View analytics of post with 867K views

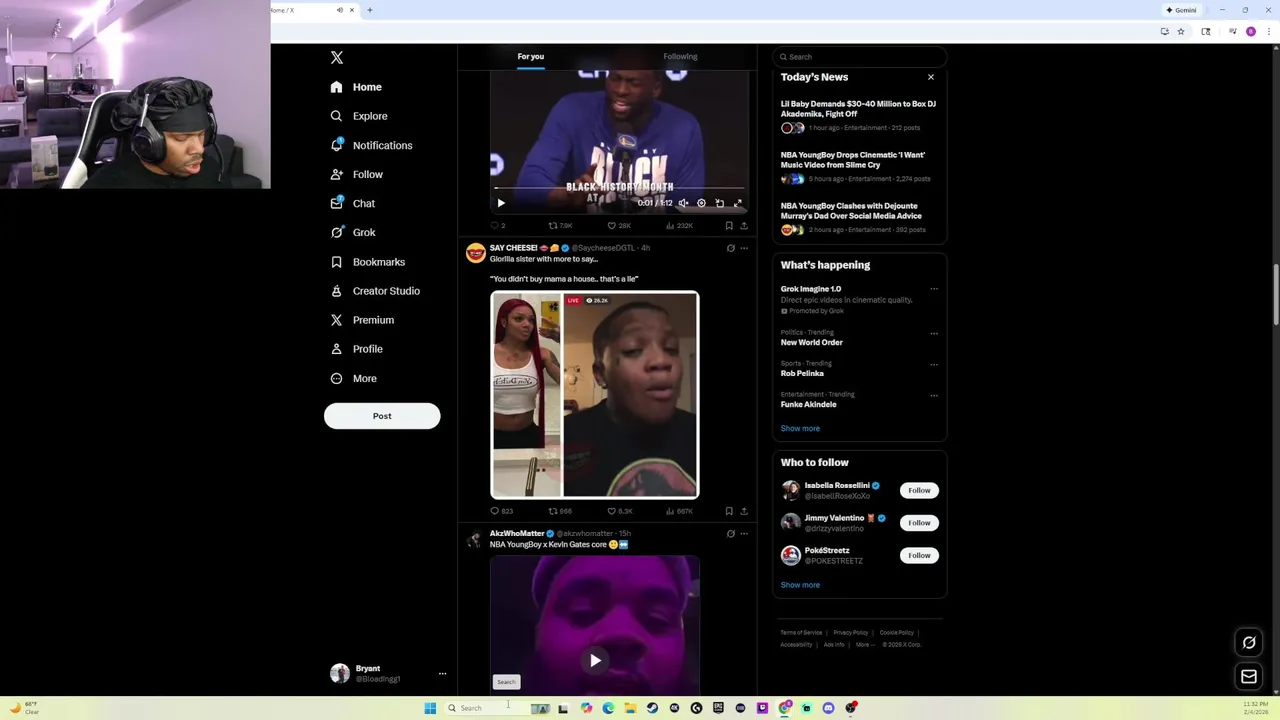678,511
